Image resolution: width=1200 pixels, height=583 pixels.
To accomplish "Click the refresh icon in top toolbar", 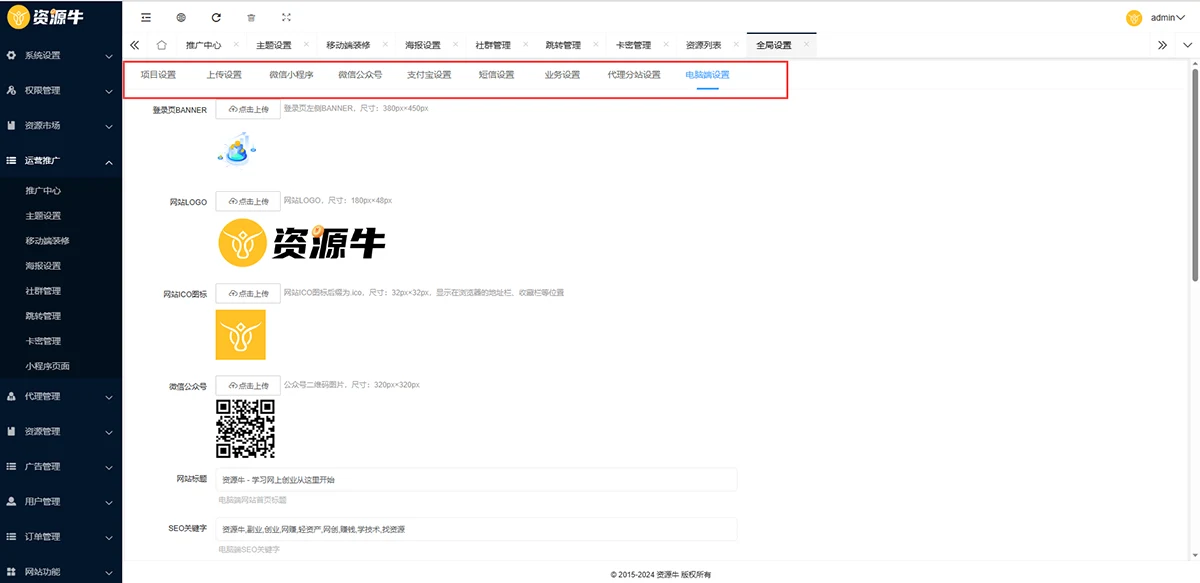I will coord(216,17).
